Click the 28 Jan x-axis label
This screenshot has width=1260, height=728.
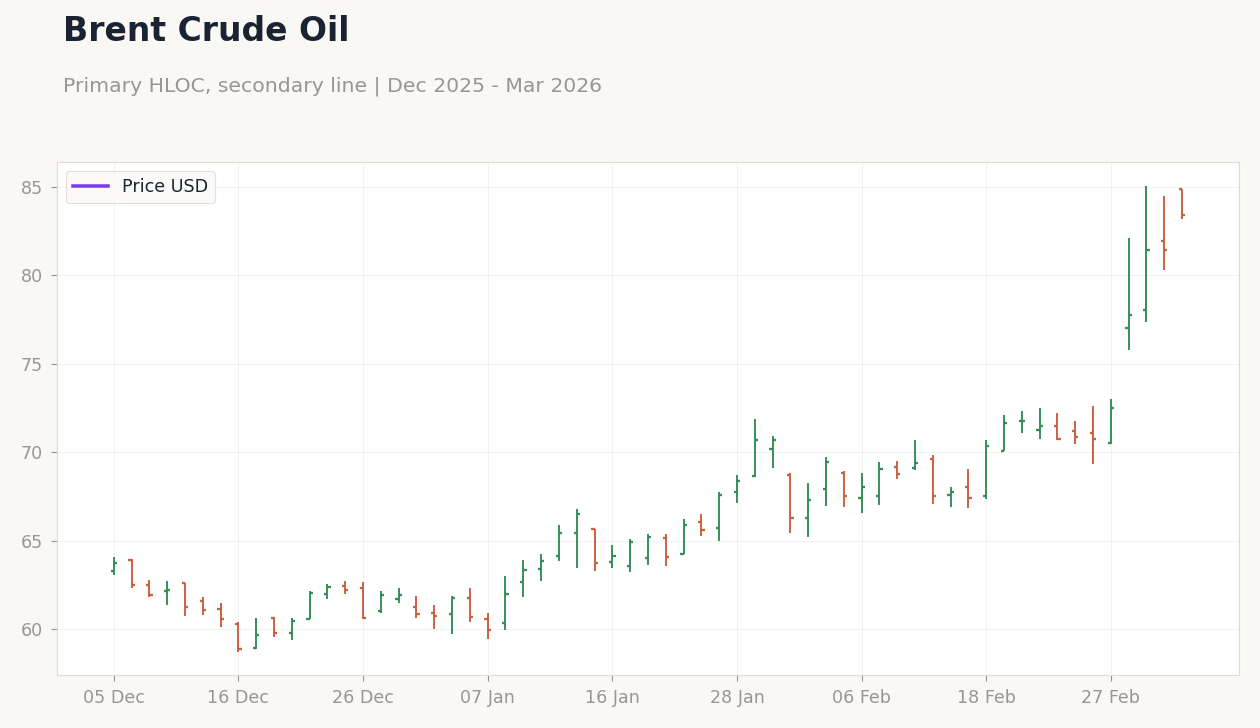tap(737, 698)
